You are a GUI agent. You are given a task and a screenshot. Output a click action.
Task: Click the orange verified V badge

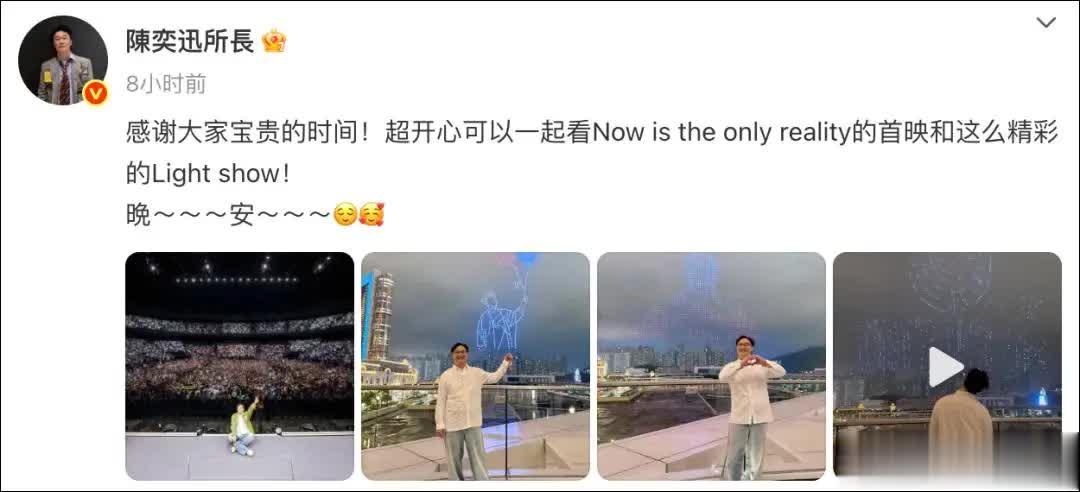pos(95,93)
